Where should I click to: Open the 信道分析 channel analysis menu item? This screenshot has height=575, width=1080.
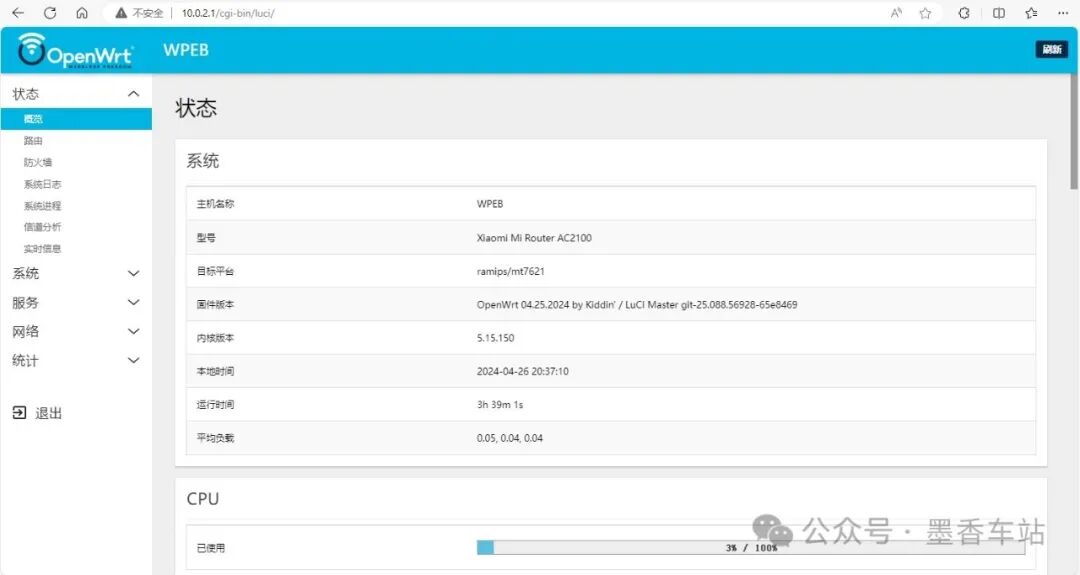pos(42,227)
